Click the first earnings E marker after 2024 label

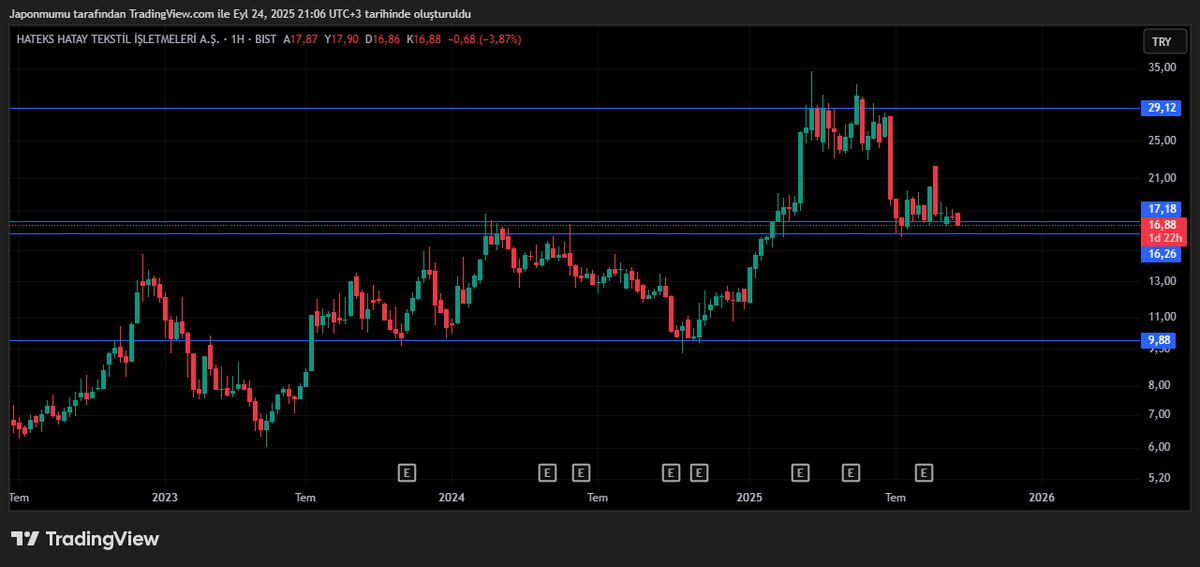547,472
